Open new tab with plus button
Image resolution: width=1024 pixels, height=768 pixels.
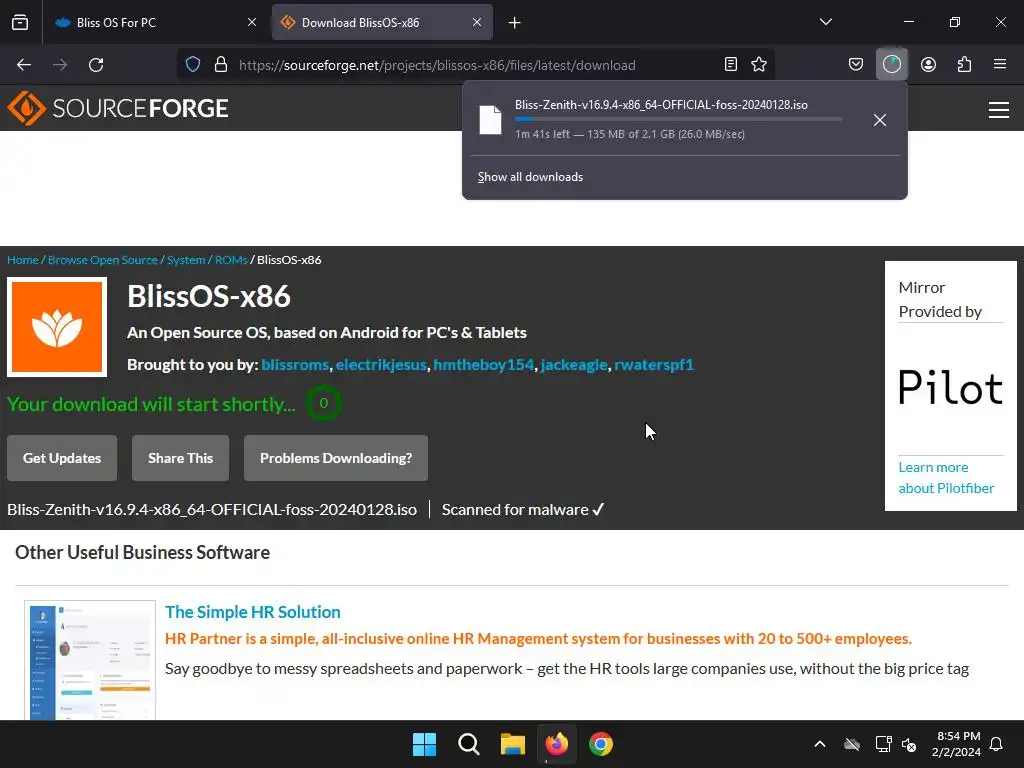pyautogui.click(x=515, y=23)
